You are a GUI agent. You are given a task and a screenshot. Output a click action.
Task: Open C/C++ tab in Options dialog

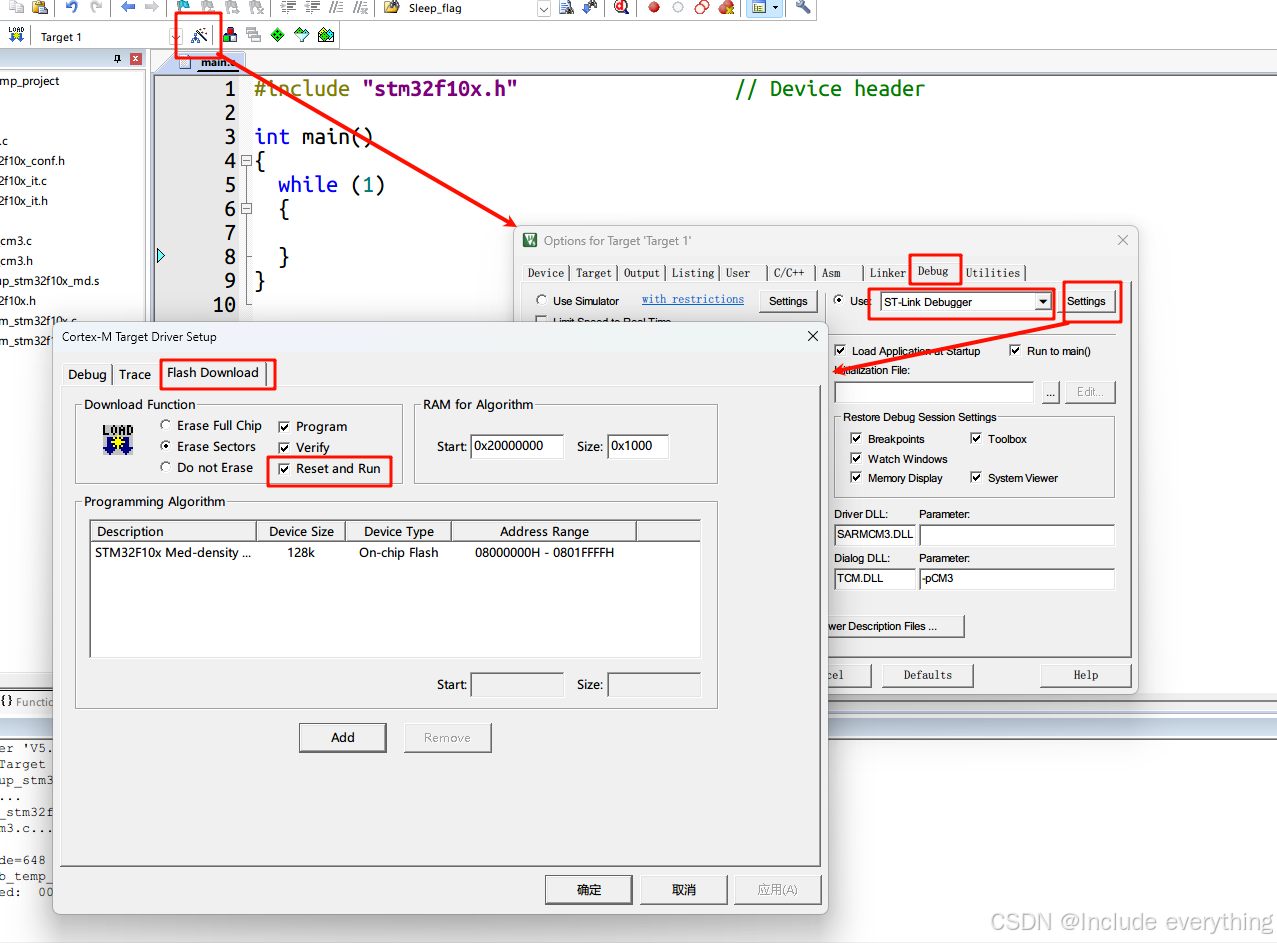pyautogui.click(x=789, y=273)
